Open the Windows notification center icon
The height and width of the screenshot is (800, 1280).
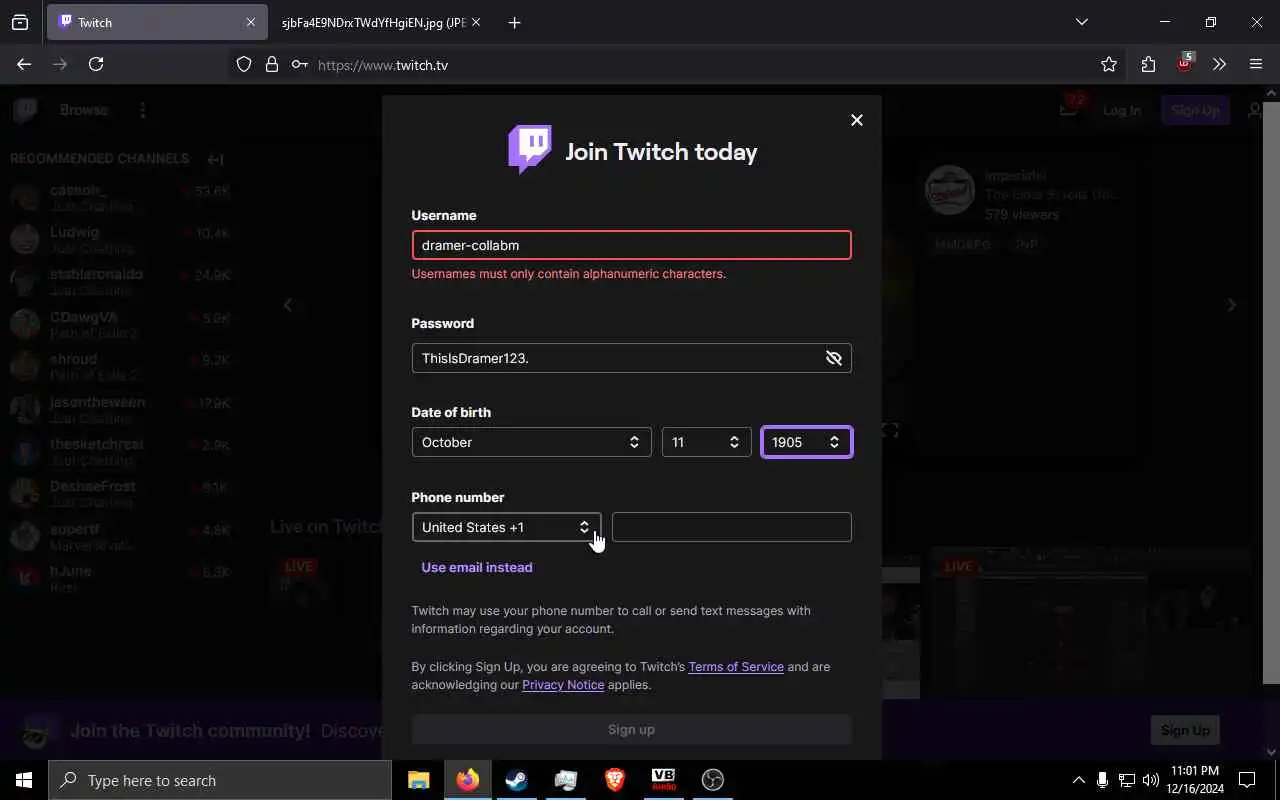tap(1247, 780)
